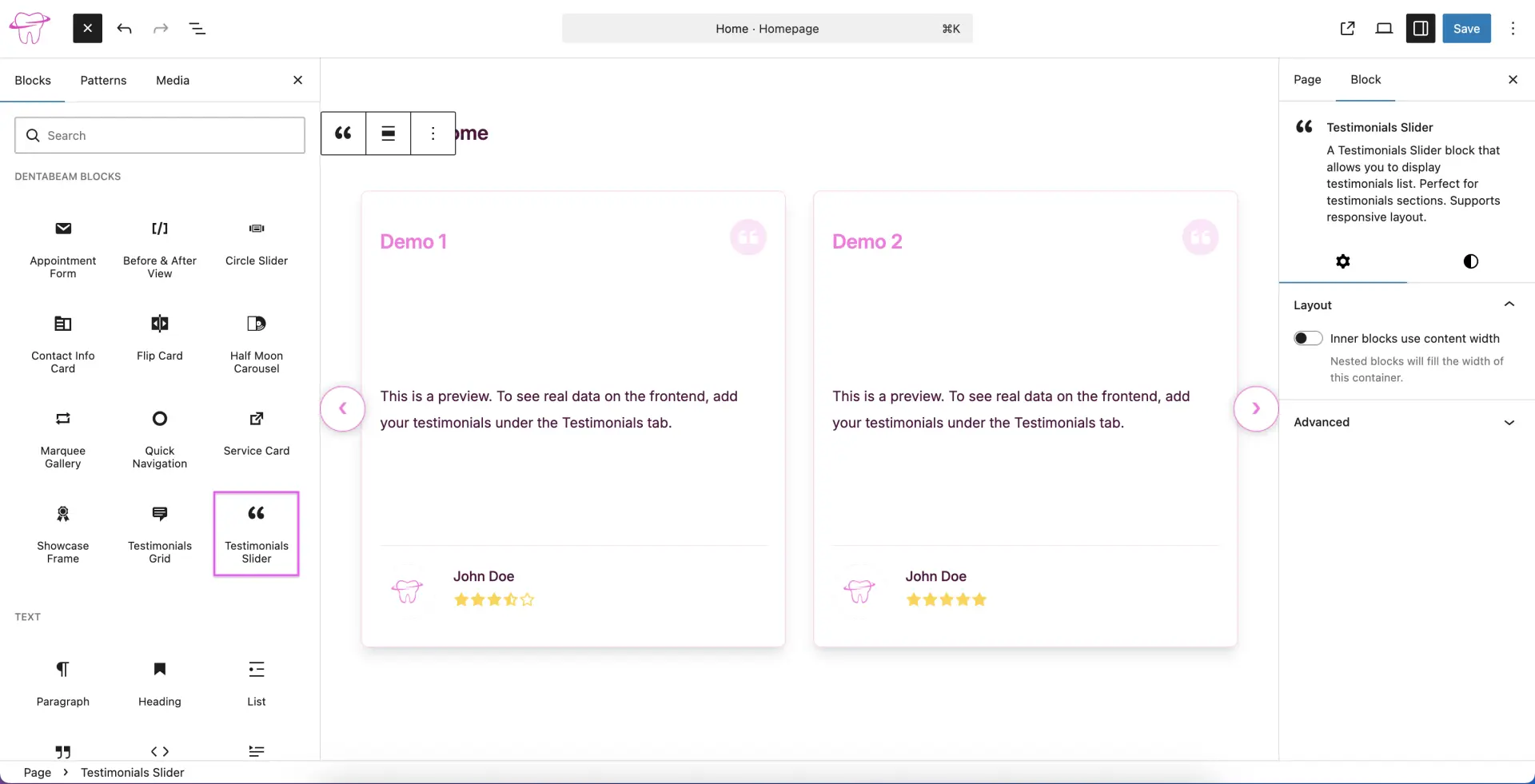The width and height of the screenshot is (1535, 784).
Task: Open the editor options menu
Action: coord(1513,29)
